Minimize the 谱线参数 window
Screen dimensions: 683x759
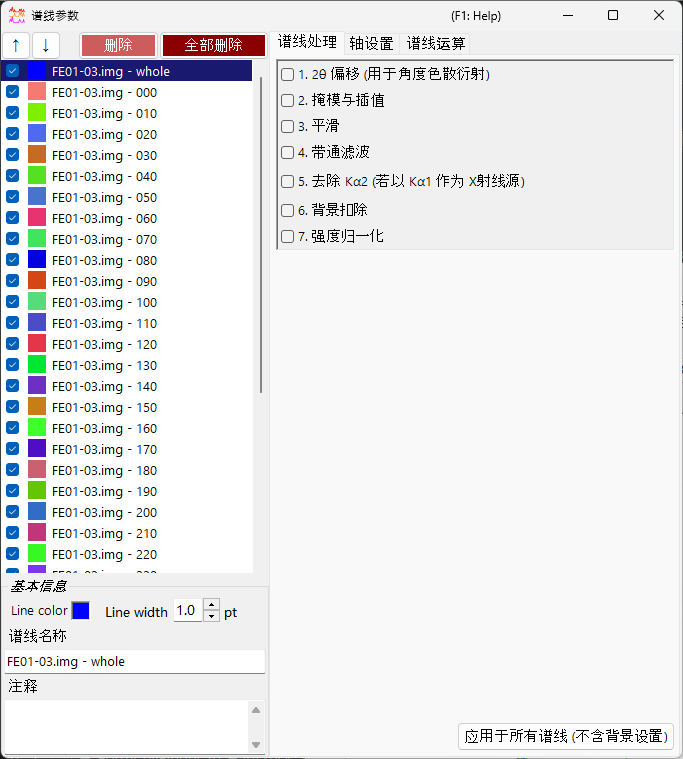click(568, 15)
